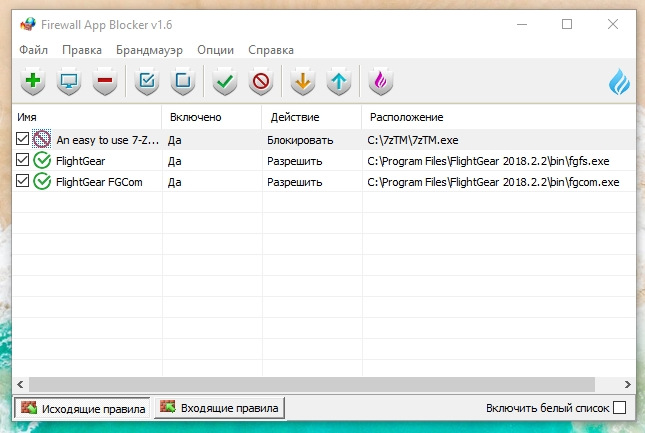Click the Check all items toolbar icon
This screenshot has height=433, width=645.
coord(147,81)
